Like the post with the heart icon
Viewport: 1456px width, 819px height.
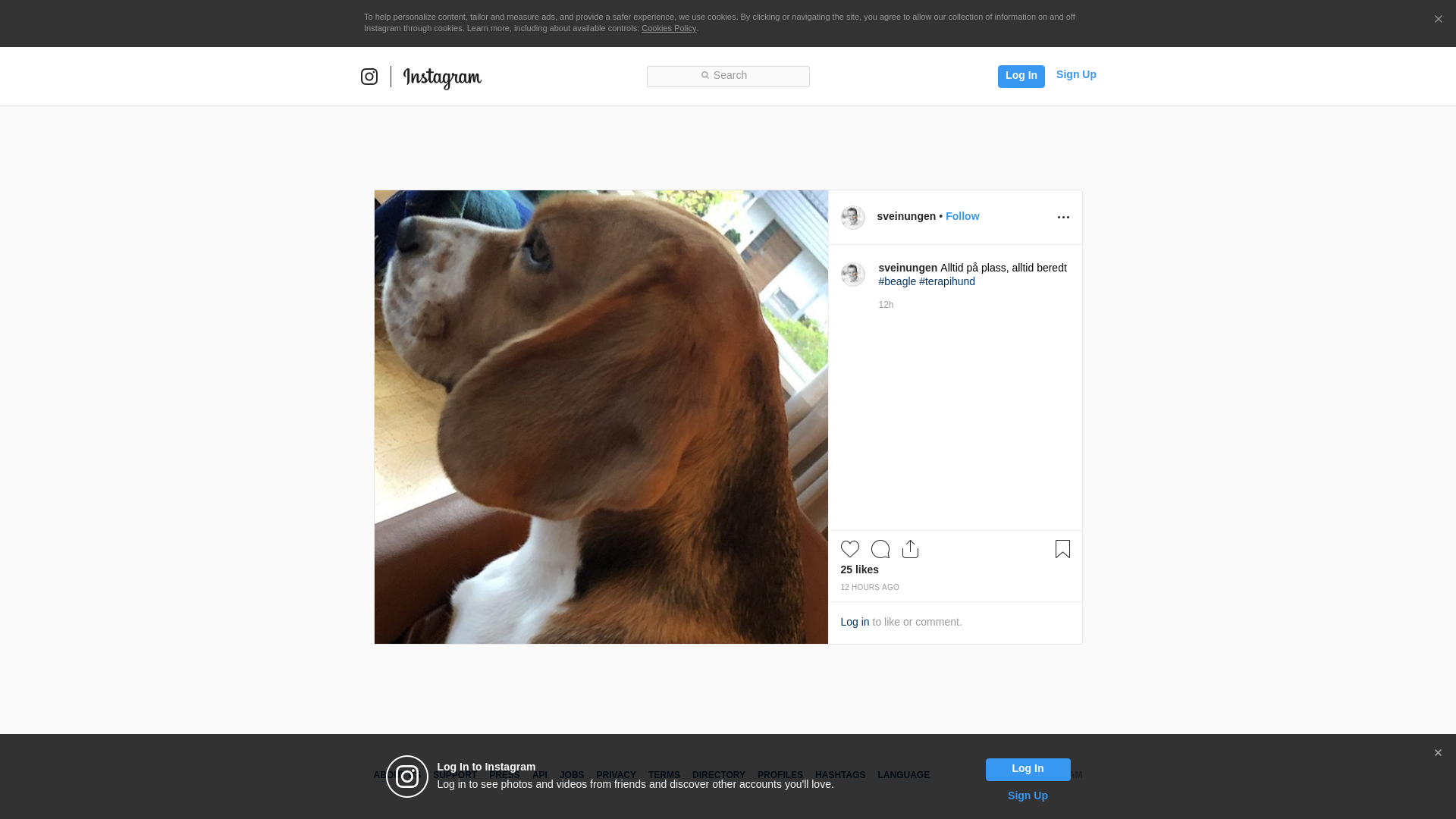(x=850, y=549)
